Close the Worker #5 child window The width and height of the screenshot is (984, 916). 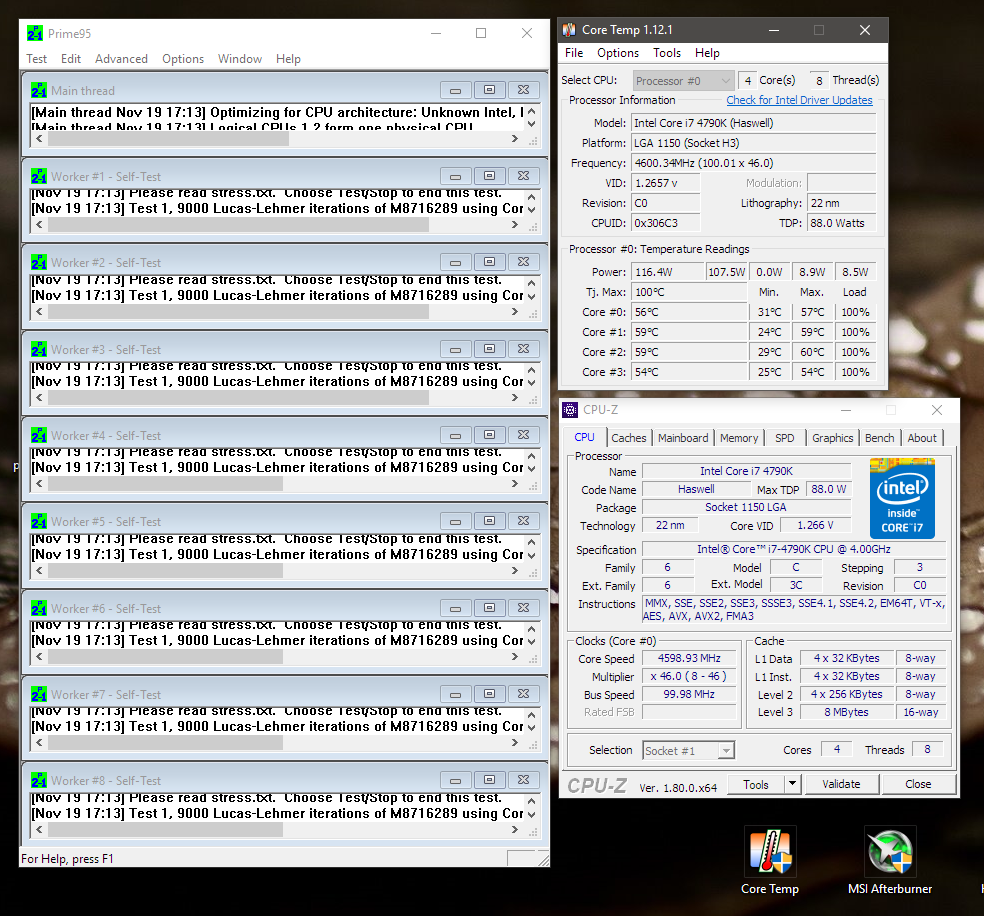pos(523,521)
